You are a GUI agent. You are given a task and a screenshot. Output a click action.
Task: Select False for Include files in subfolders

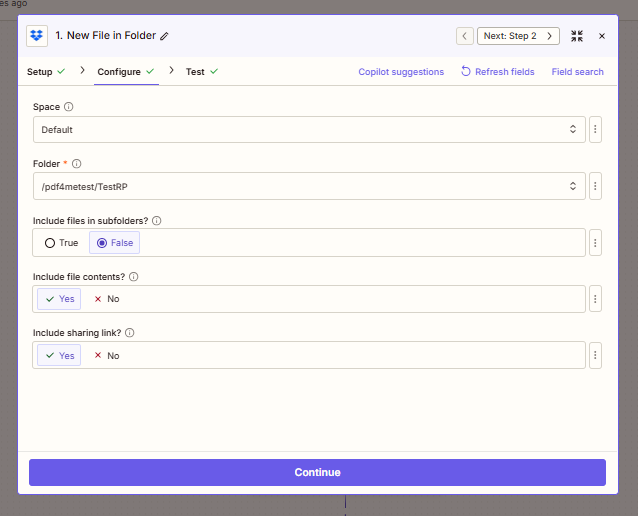[x=115, y=243]
